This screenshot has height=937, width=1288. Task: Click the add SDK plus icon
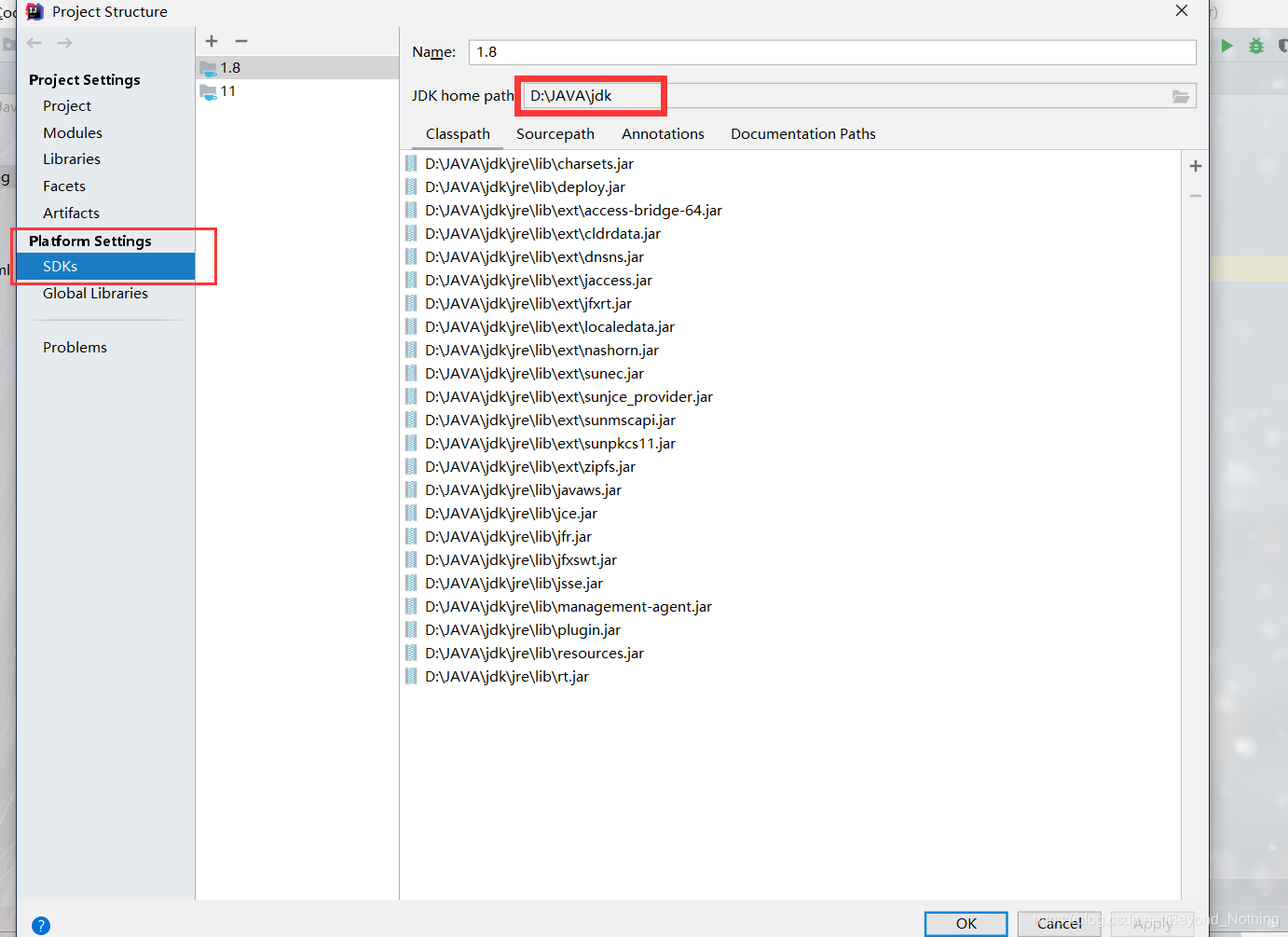(212, 41)
